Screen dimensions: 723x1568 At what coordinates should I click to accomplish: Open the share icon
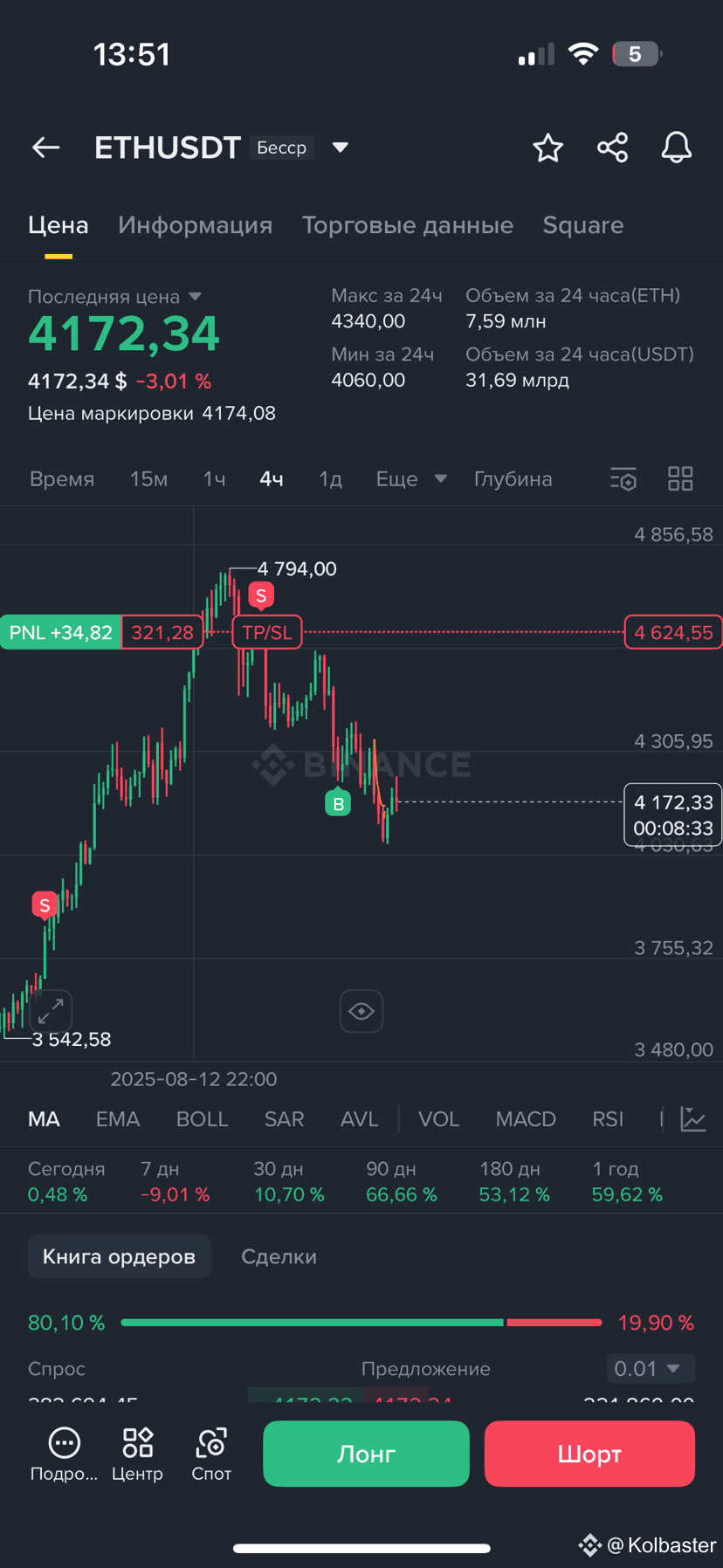pyautogui.click(x=612, y=148)
